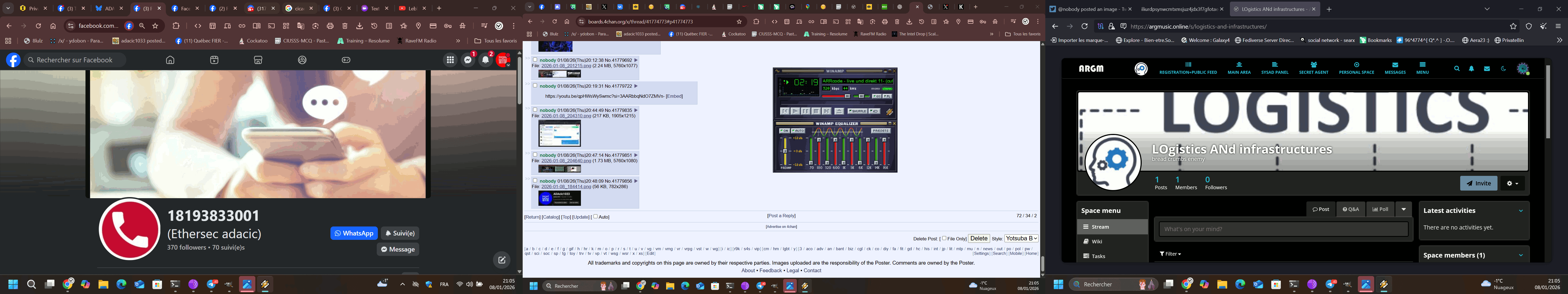Click Facebook home icon

170,60
